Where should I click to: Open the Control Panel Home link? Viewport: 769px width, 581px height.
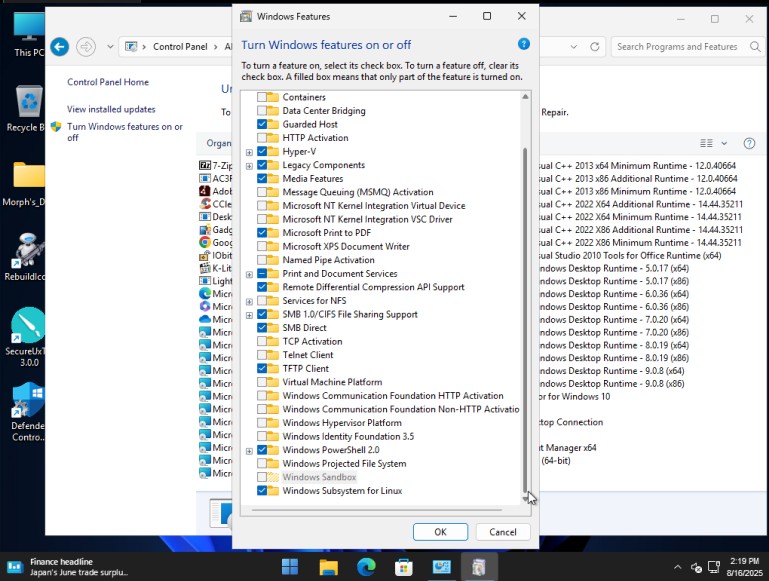(x=108, y=82)
